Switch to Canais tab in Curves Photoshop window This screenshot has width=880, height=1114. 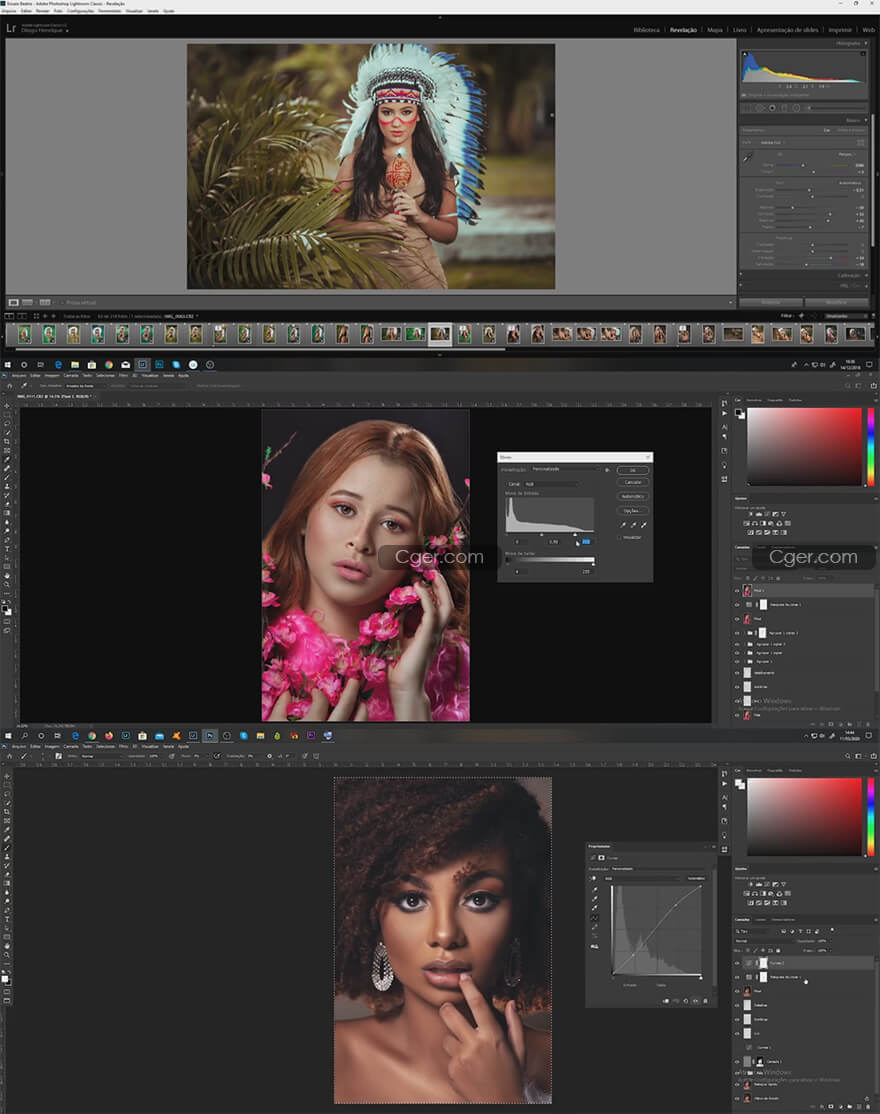click(761, 919)
